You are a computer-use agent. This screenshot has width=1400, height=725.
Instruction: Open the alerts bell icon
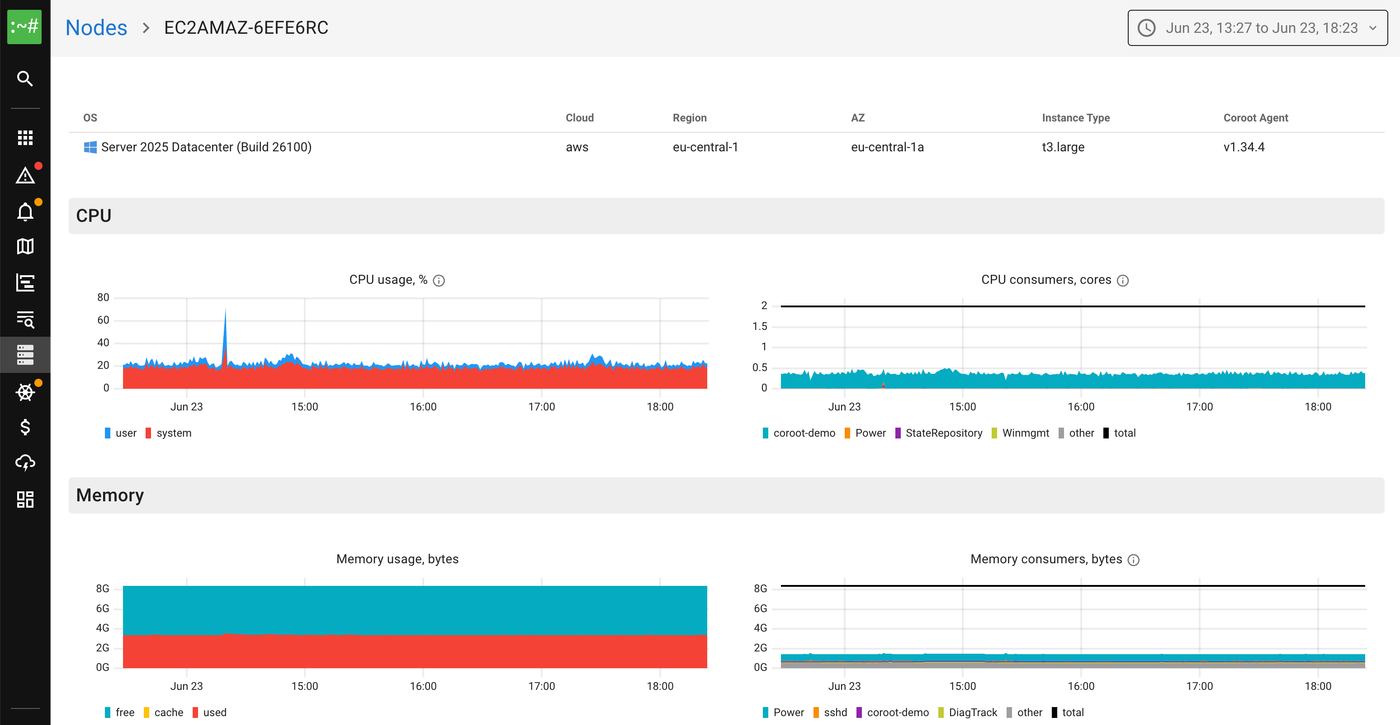click(x=25, y=211)
